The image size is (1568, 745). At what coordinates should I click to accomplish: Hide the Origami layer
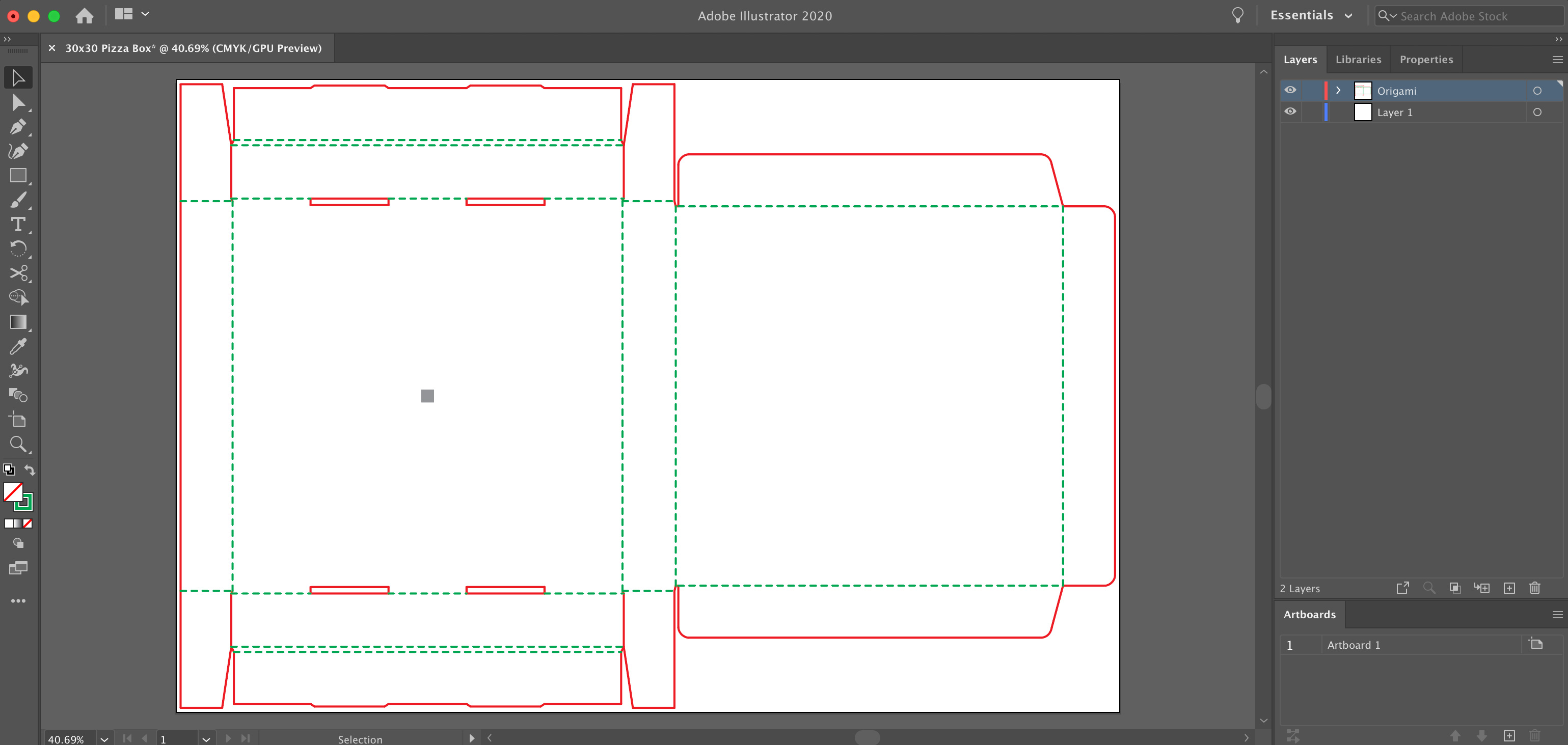[1291, 90]
